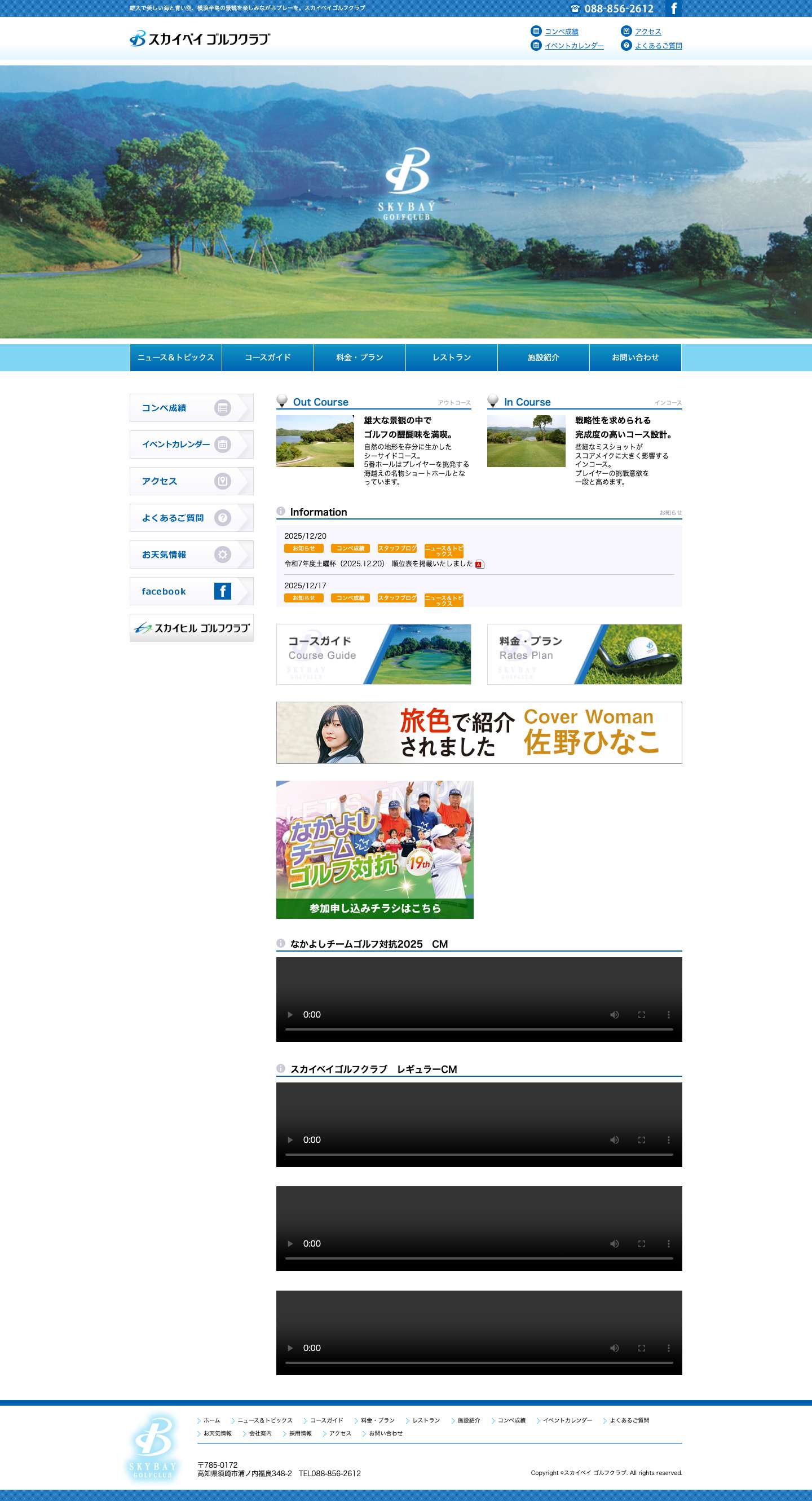Viewport: 812px width, 1501px height.
Task: Click the お天気情報 sidebar button
Action: pos(192,554)
